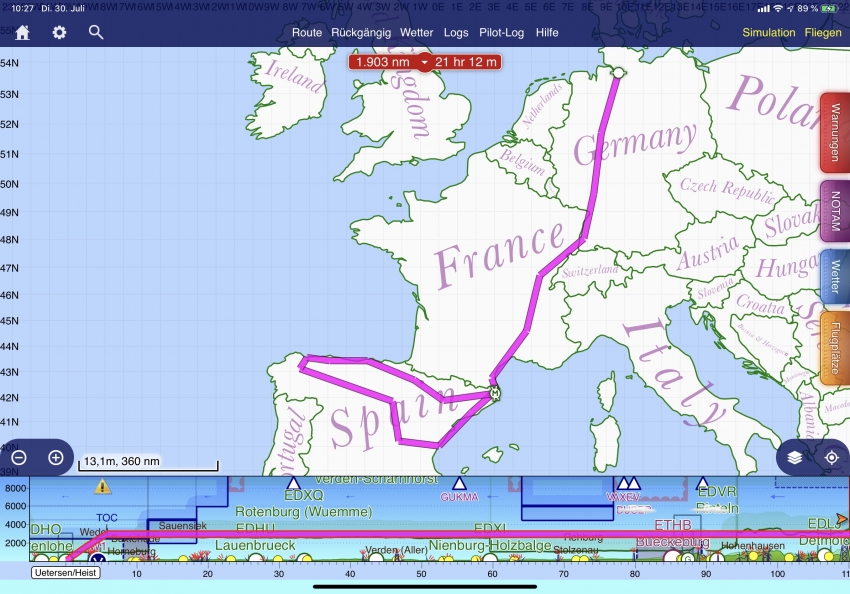Tap the "Switzerland" label on the map
The height and width of the screenshot is (594, 850).
tap(590, 270)
